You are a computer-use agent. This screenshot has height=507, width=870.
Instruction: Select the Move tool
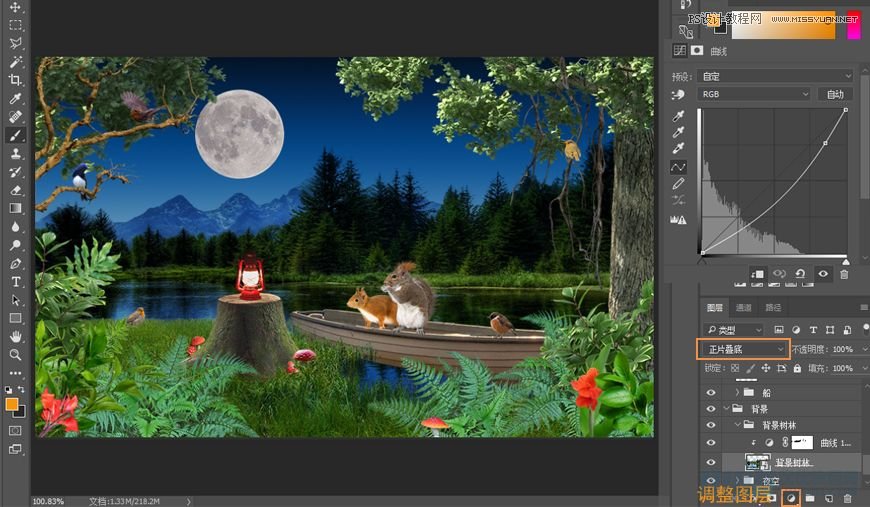point(15,8)
